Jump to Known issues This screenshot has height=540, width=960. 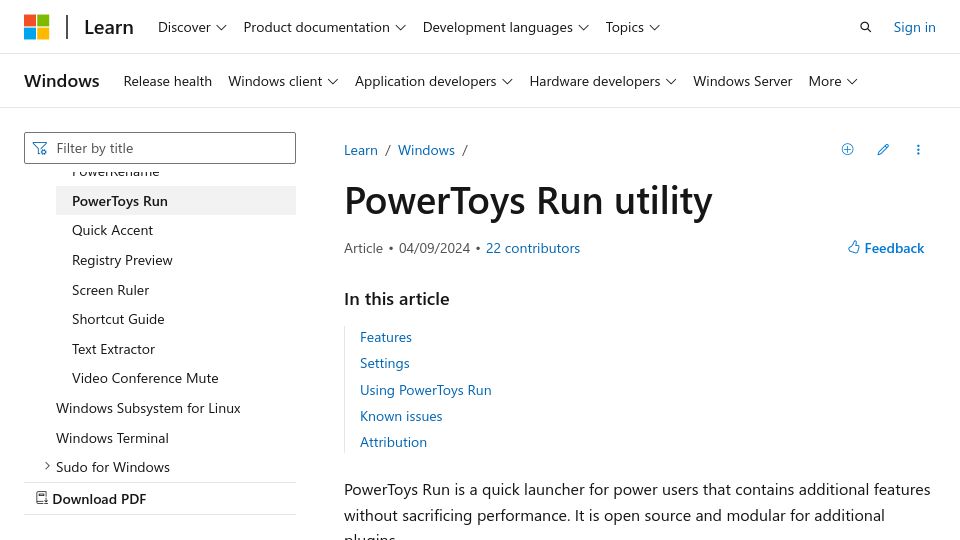coord(401,416)
